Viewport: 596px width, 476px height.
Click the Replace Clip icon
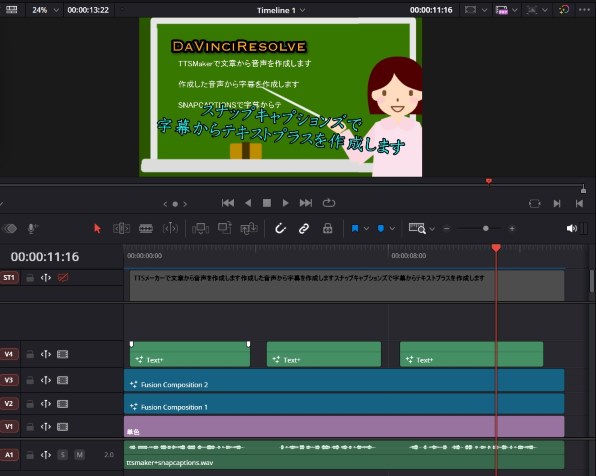(249, 228)
